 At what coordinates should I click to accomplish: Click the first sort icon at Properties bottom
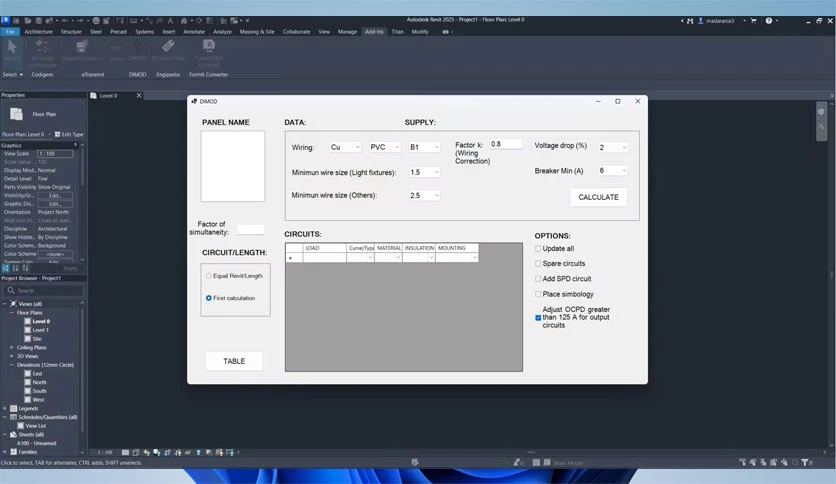pos(5,268)
